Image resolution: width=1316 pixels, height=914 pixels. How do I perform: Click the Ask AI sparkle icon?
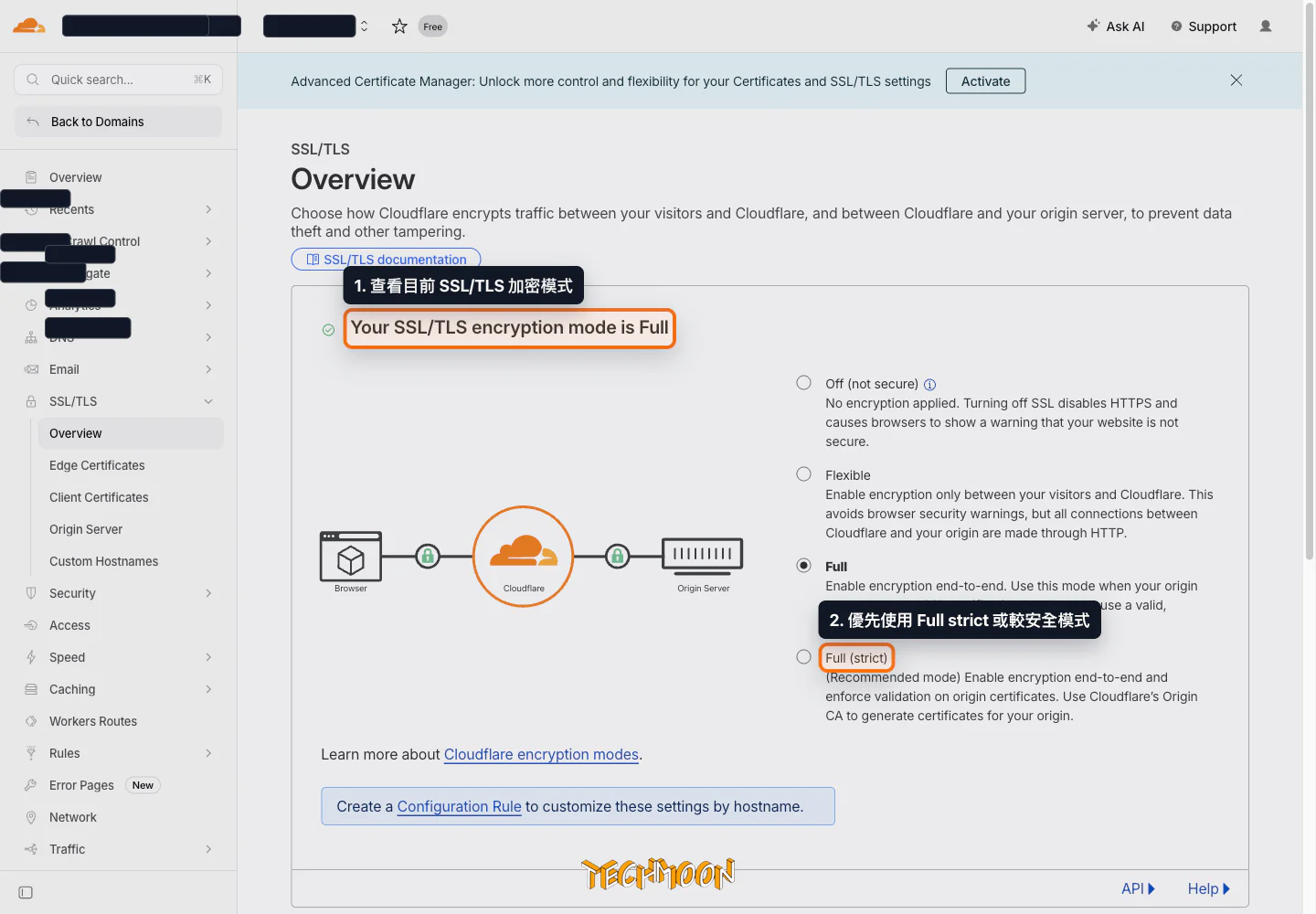tap(1093, 26)
